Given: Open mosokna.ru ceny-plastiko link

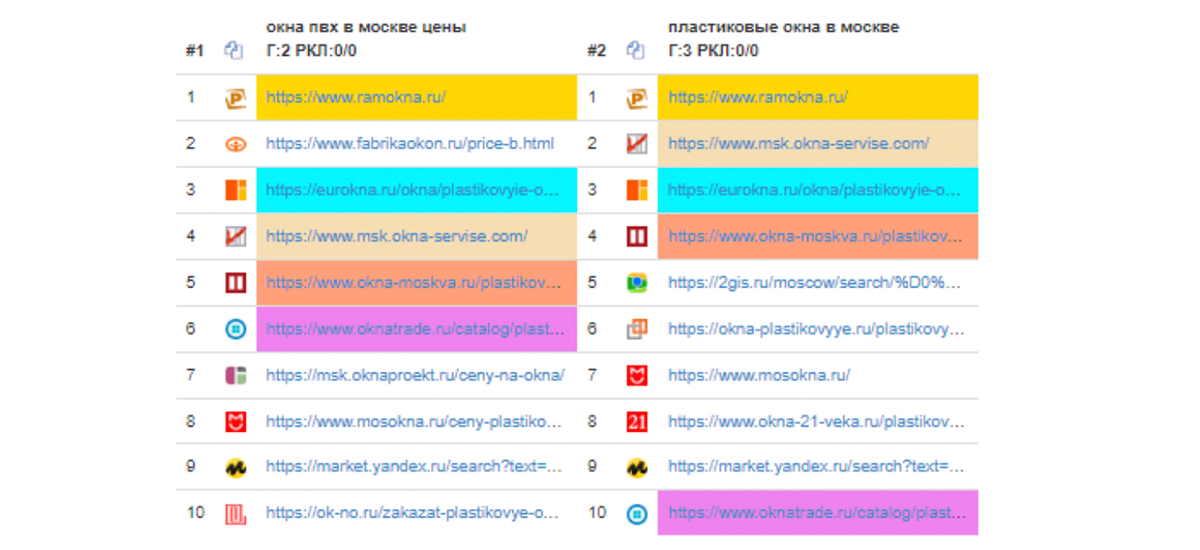Looking at the screenshot, I should (x=413, y=421).
